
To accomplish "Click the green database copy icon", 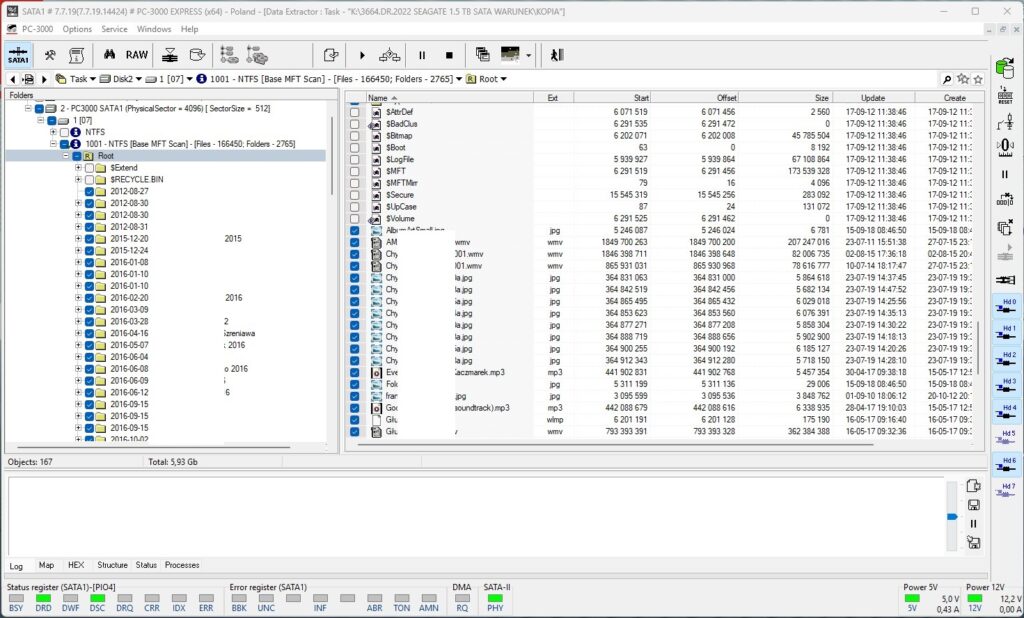I will 1005,67.
